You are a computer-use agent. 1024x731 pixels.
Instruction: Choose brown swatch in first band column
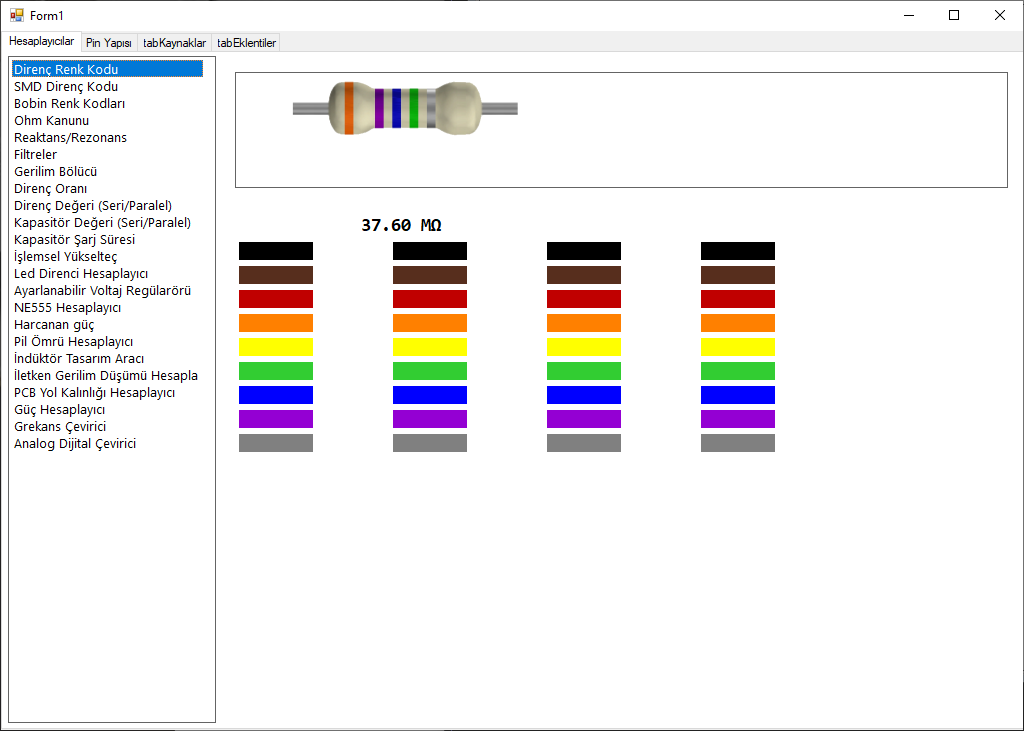276,275
